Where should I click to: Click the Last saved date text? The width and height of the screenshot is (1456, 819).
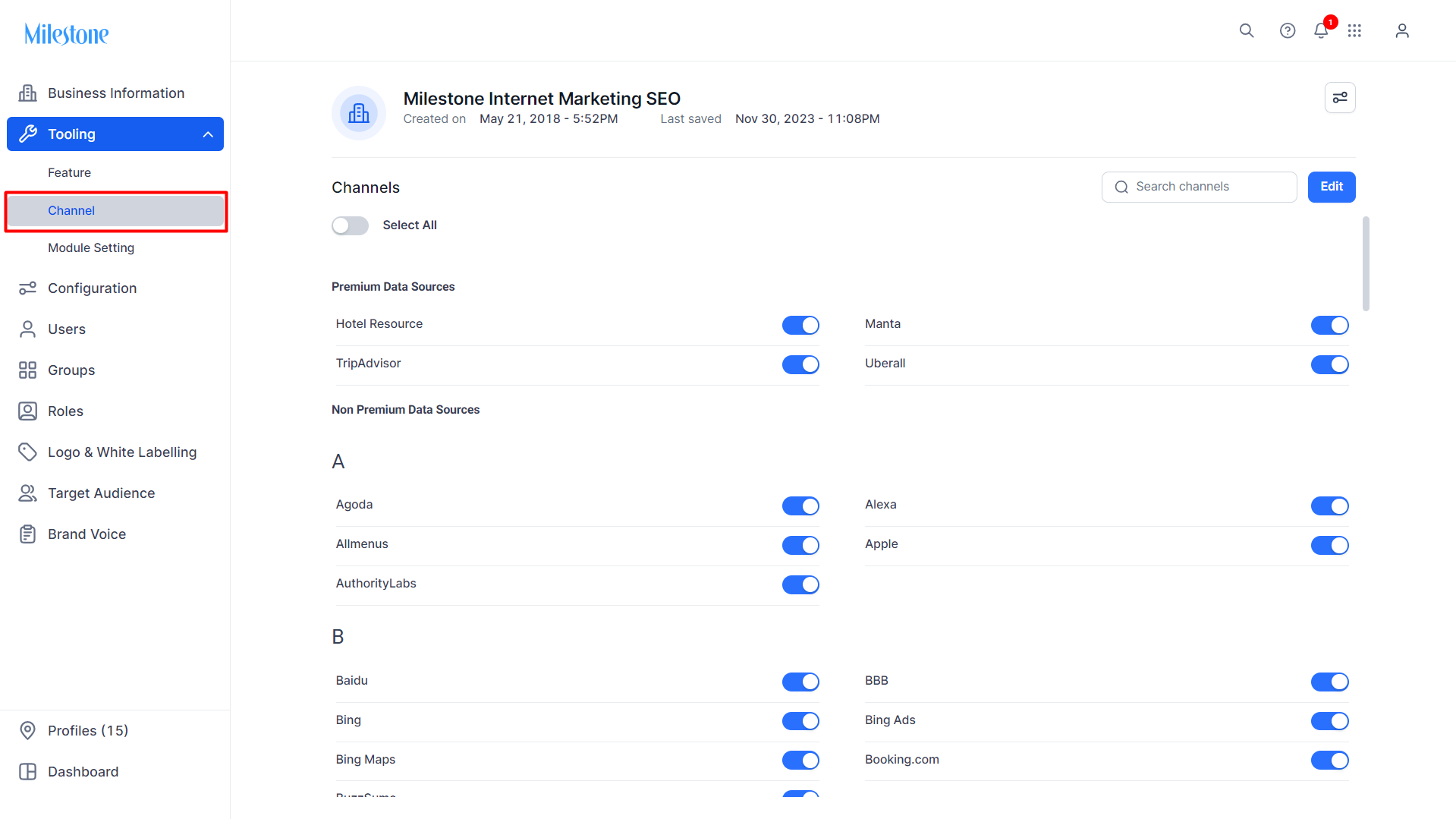(x=807, y=118)
